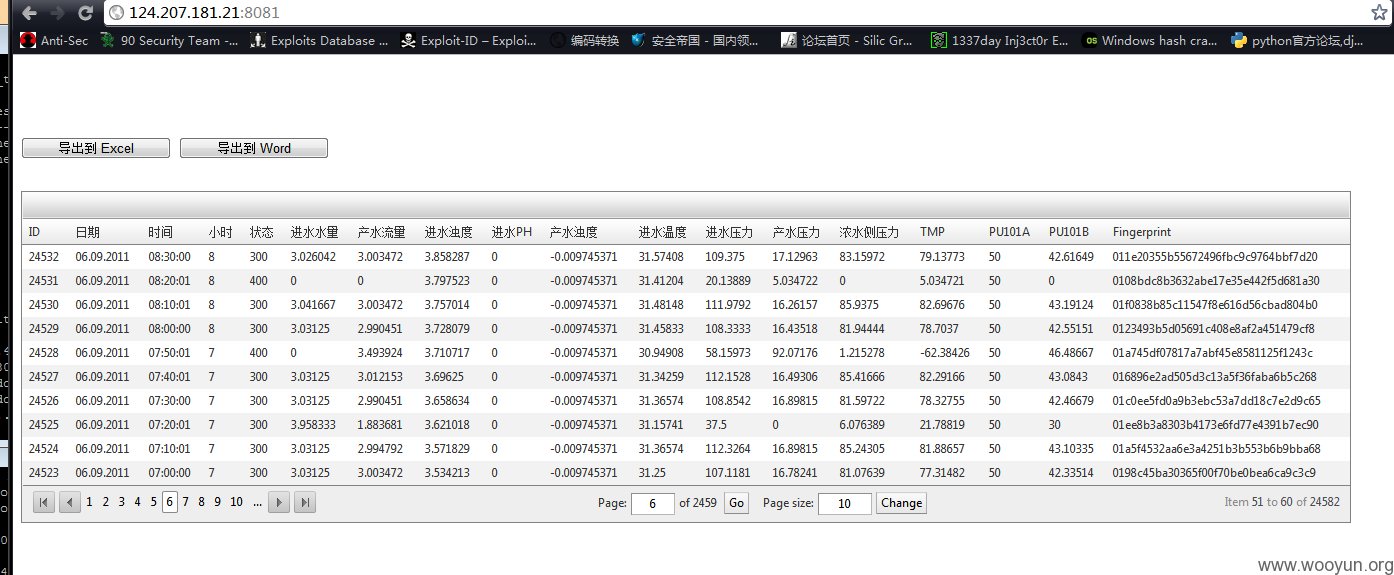Select page 10 in the pager
The image size is (1394, 575).
pos(236,502)
